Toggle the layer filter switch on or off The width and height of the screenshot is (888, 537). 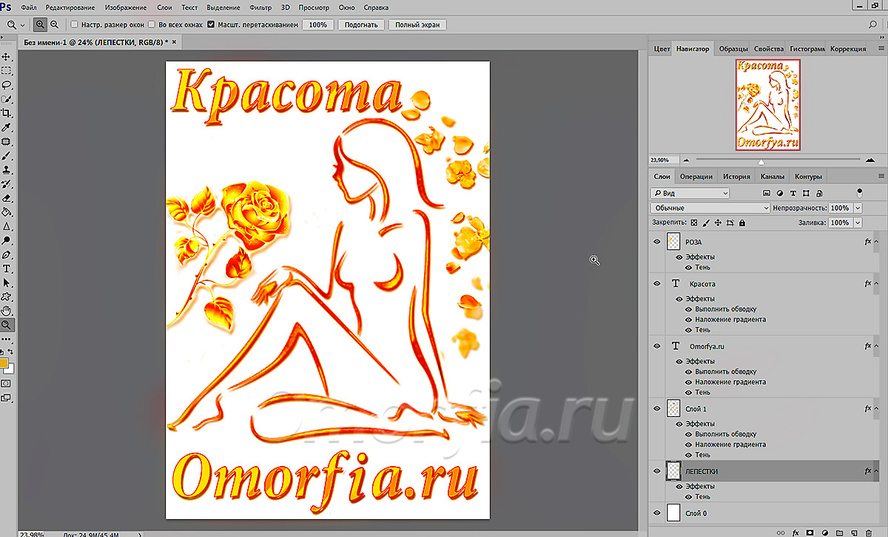tap(860, 193)
